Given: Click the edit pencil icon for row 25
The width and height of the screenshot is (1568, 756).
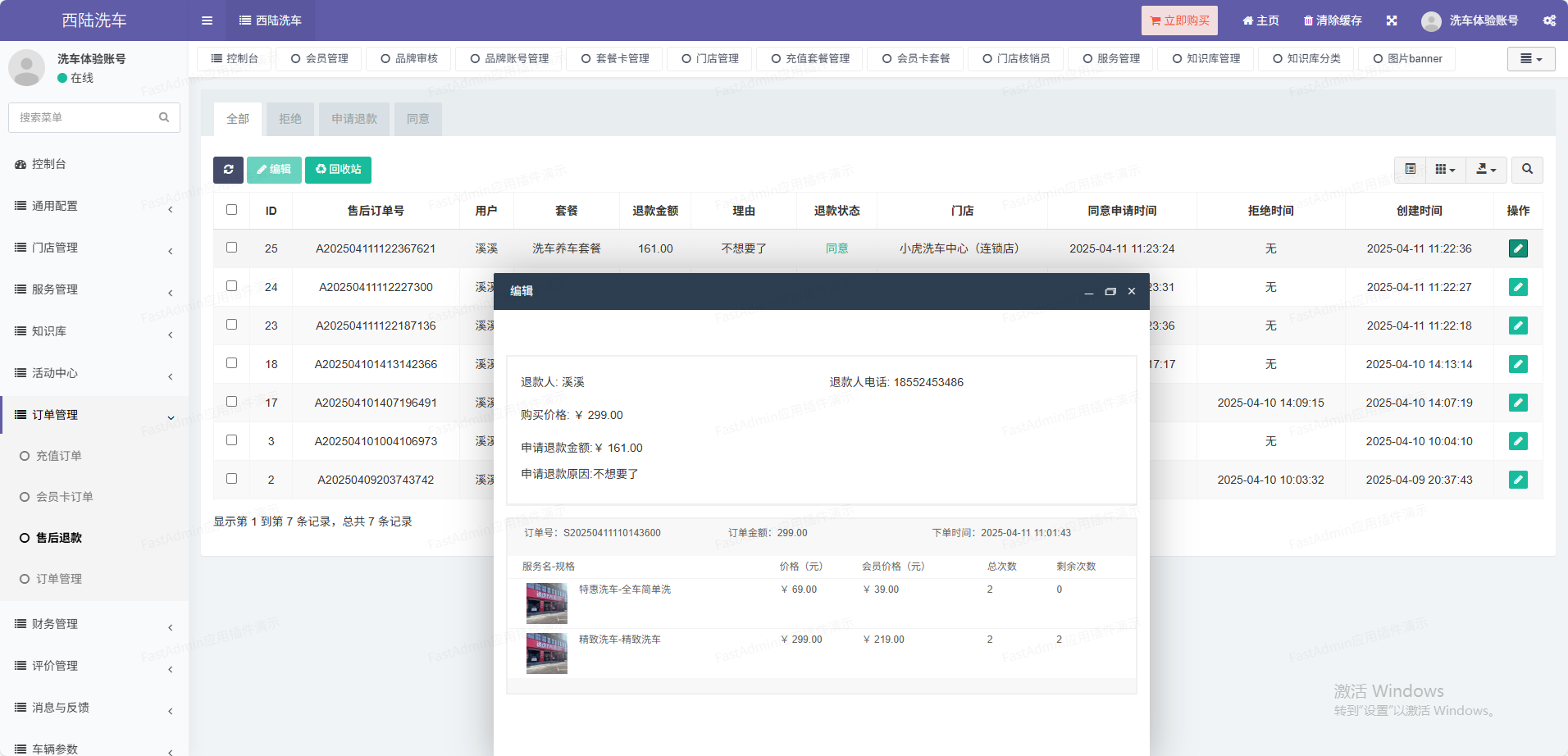Looking at the screenshot, I should (x=1518, y=248).
